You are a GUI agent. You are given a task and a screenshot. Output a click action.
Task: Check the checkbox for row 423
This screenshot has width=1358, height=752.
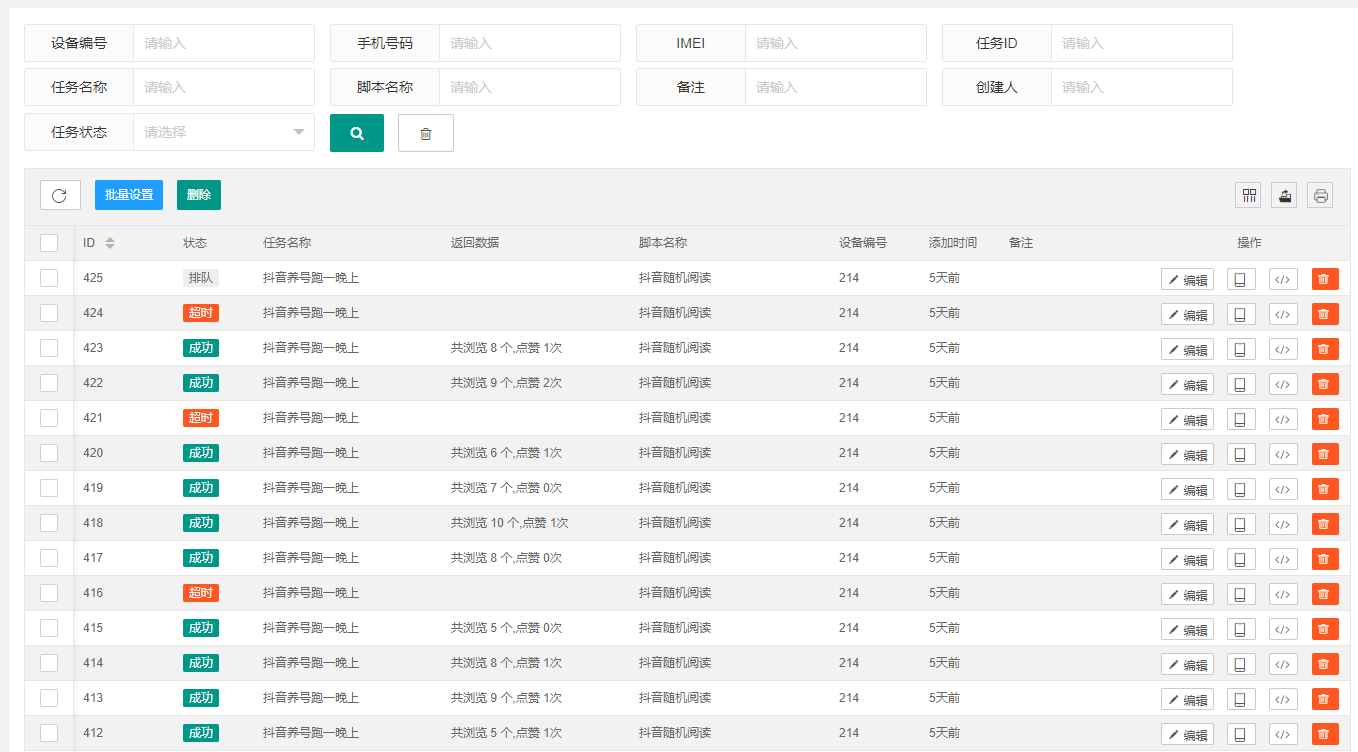(49, 348)
